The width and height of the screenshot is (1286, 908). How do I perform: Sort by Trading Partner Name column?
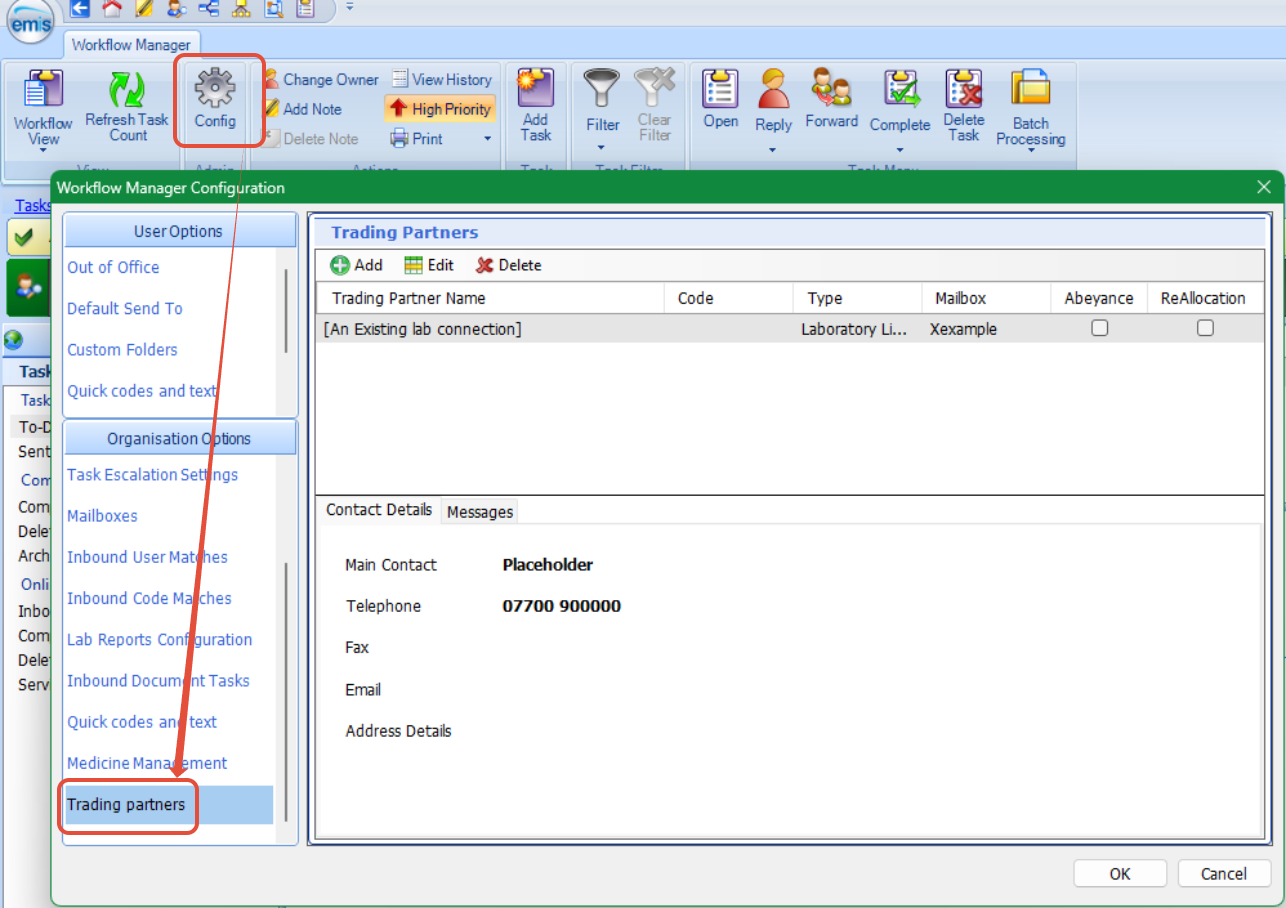pos(490,298)
